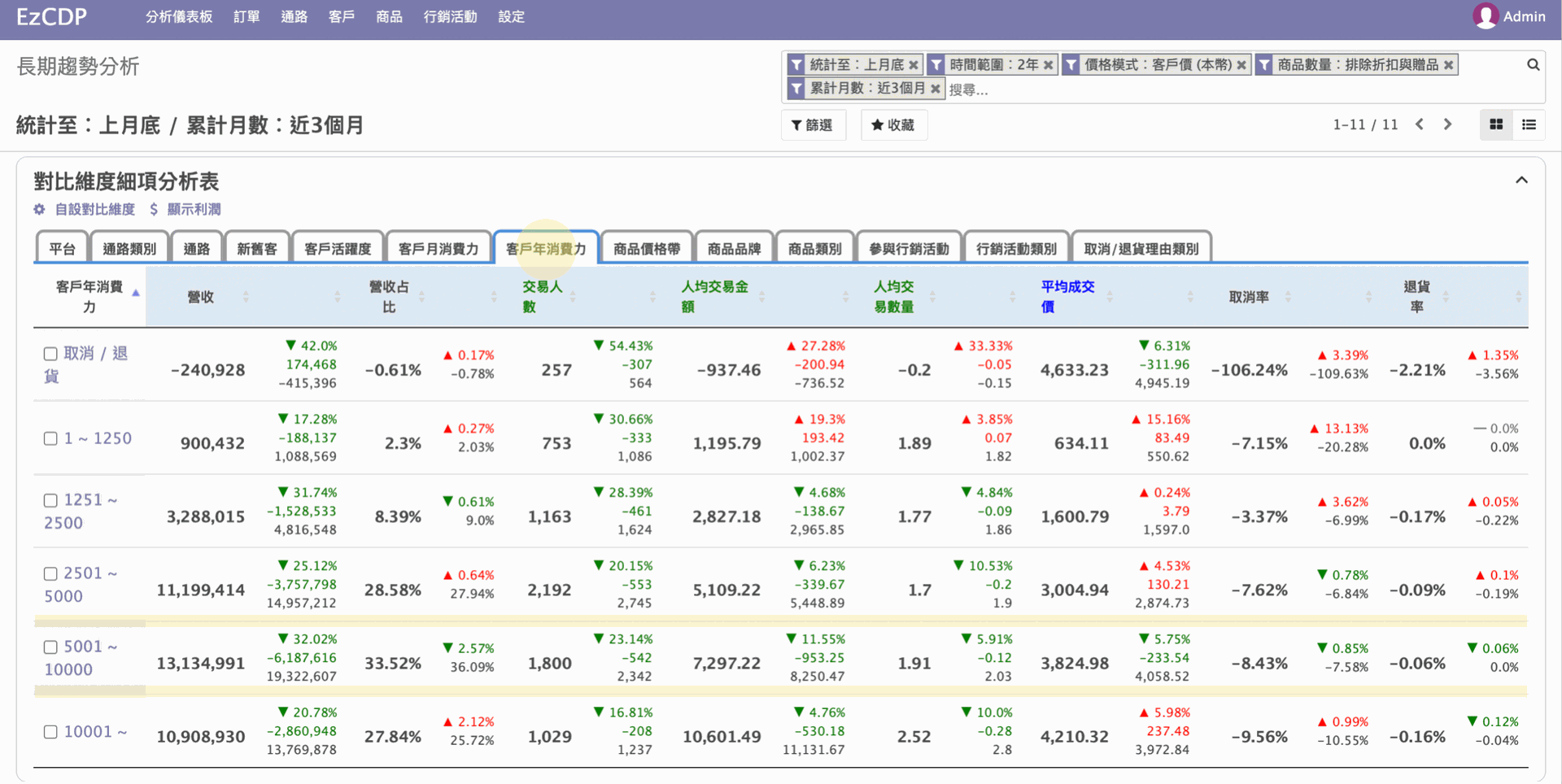This screenshot has width=1562, height=784.
Task: Check the 2501 ~ 5000 row checkbox
Action: point(50,573)
